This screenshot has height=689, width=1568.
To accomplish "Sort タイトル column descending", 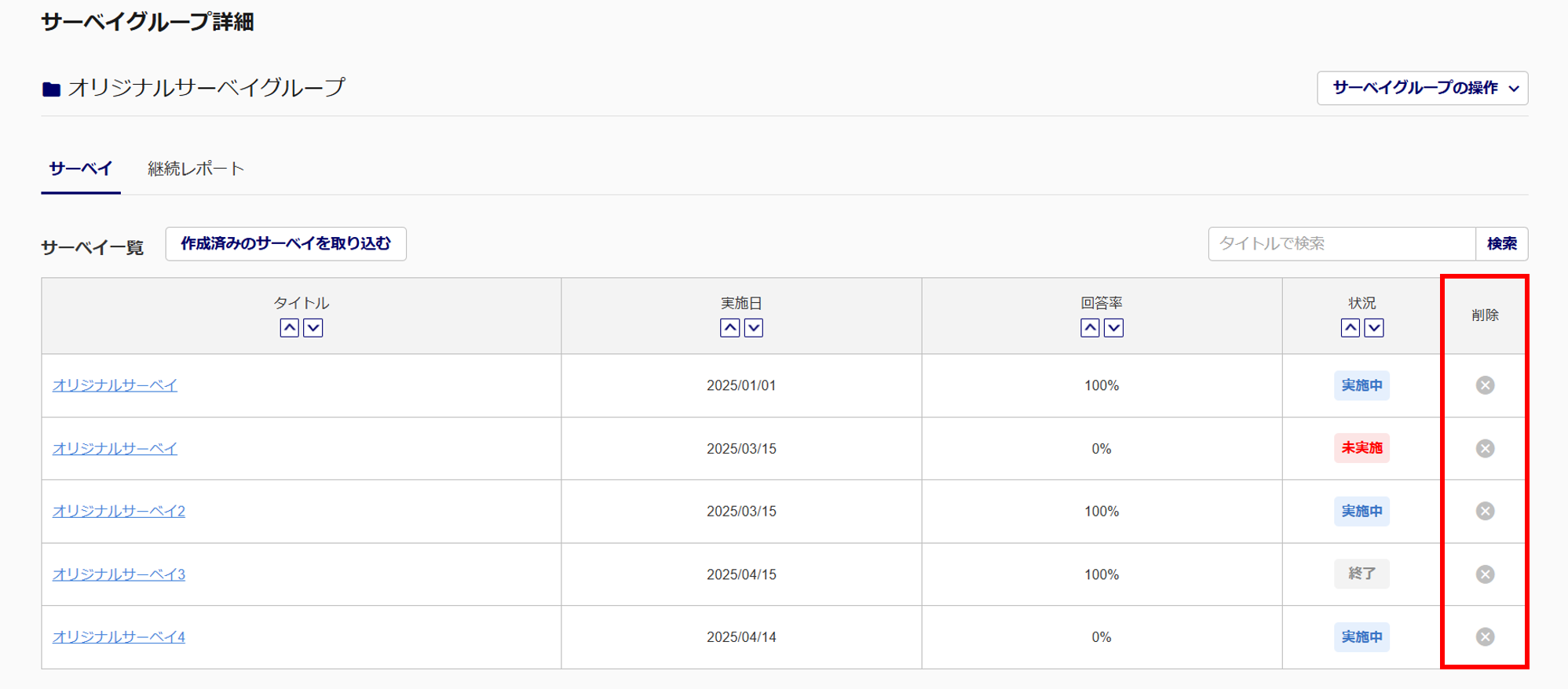I will tap(313, 328).
